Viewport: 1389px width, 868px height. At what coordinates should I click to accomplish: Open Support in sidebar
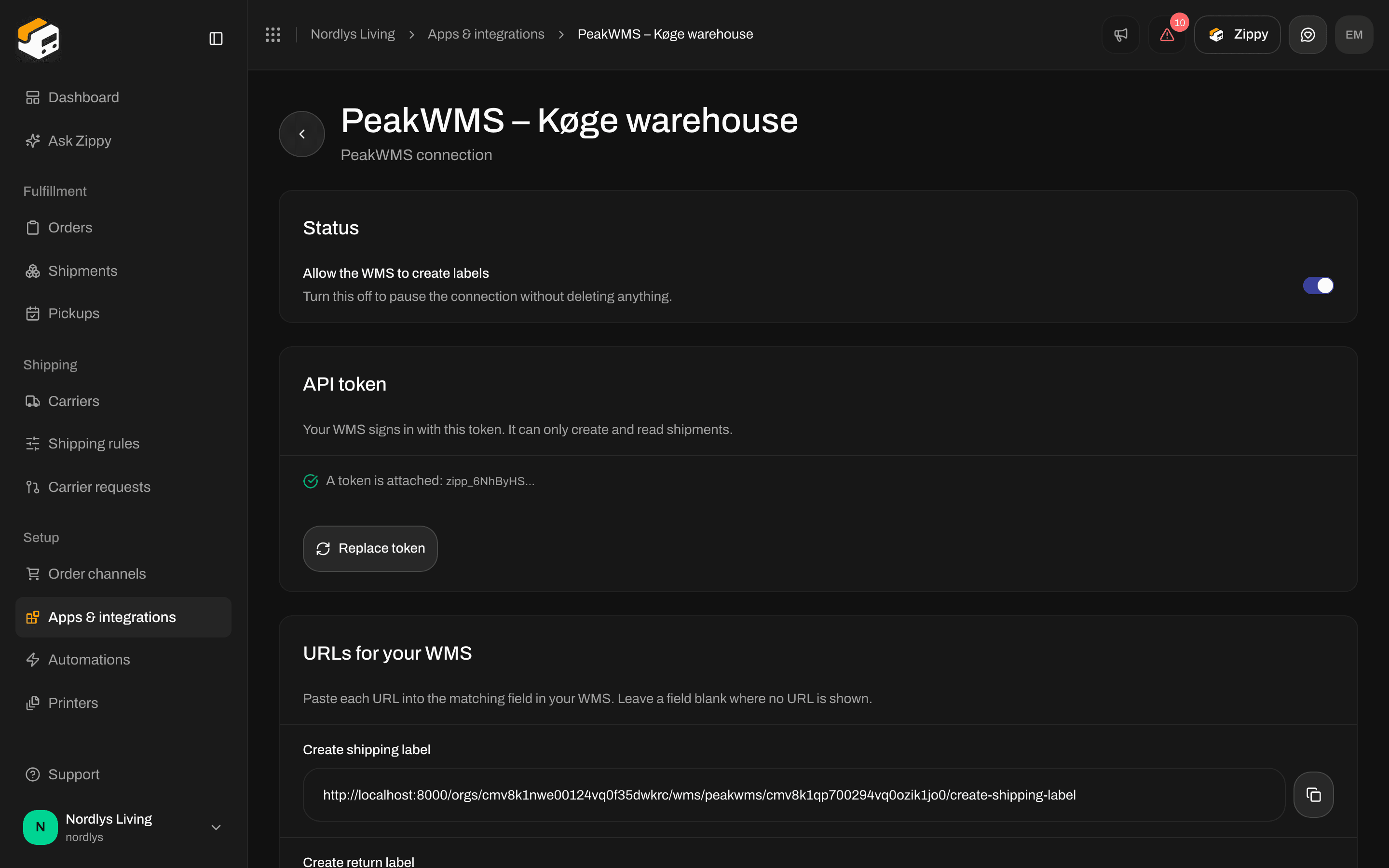tap(123, 774)
